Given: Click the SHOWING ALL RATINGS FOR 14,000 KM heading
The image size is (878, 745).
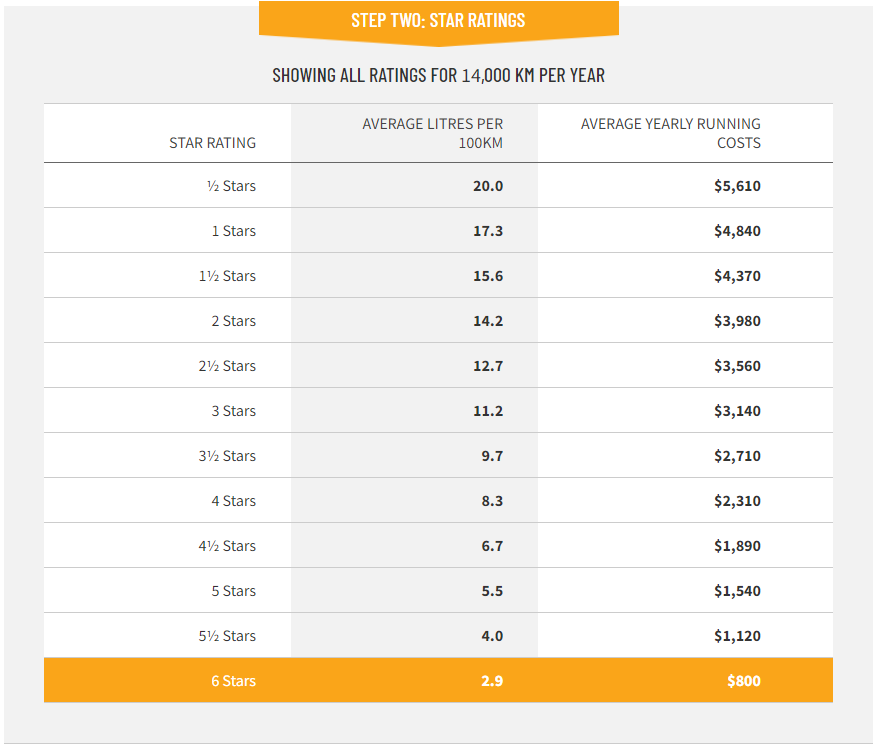Looking at the screenshot, I should [438, 74].
